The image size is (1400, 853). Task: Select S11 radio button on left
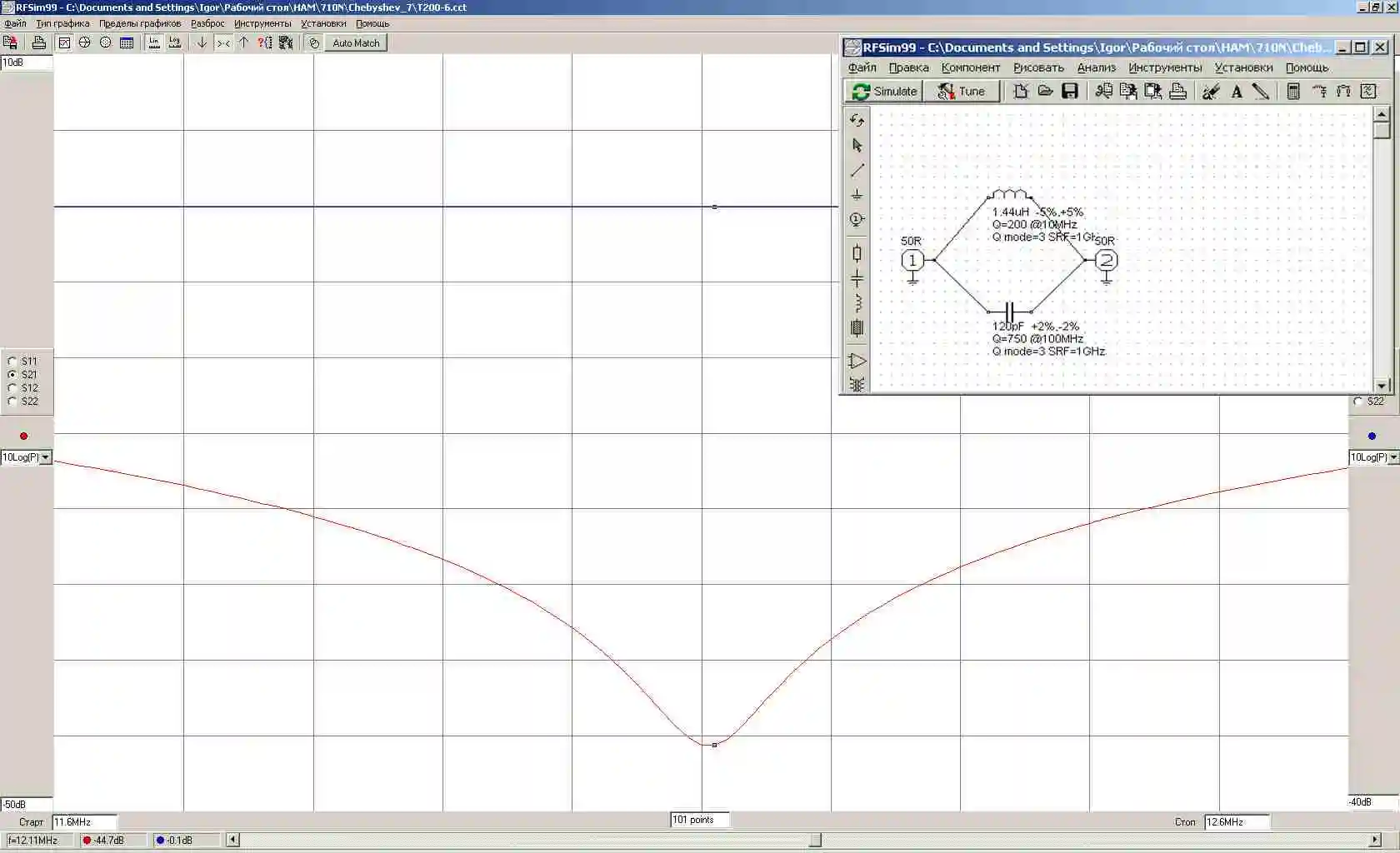[x=12, y=362]
